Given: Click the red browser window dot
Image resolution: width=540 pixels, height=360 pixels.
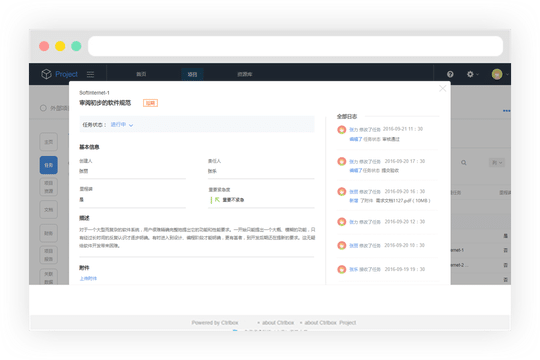Looking at the screenshot, I should (x=44, y=46).
